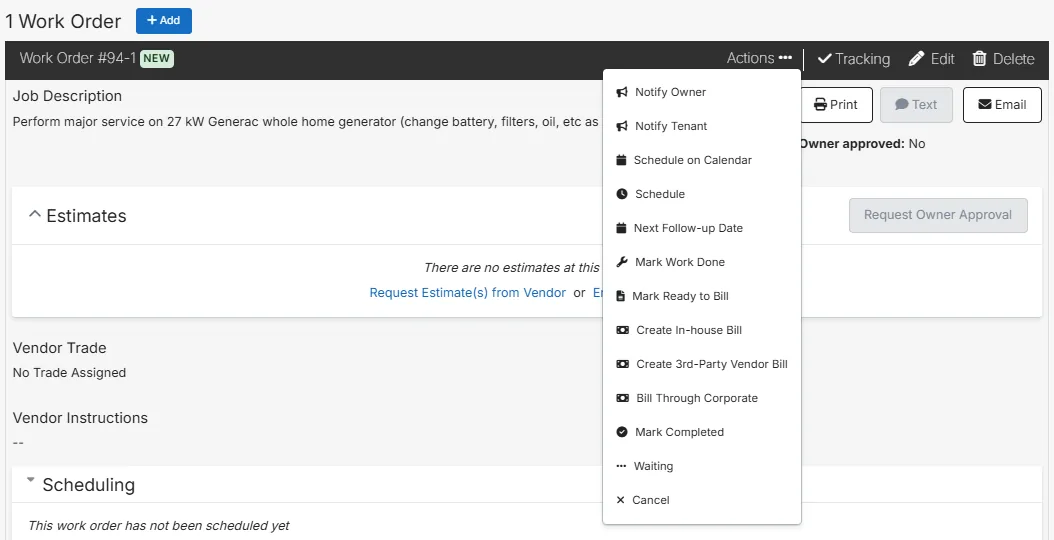
Task: Click the Tracking checkmark icon
Action: (825, 59)
